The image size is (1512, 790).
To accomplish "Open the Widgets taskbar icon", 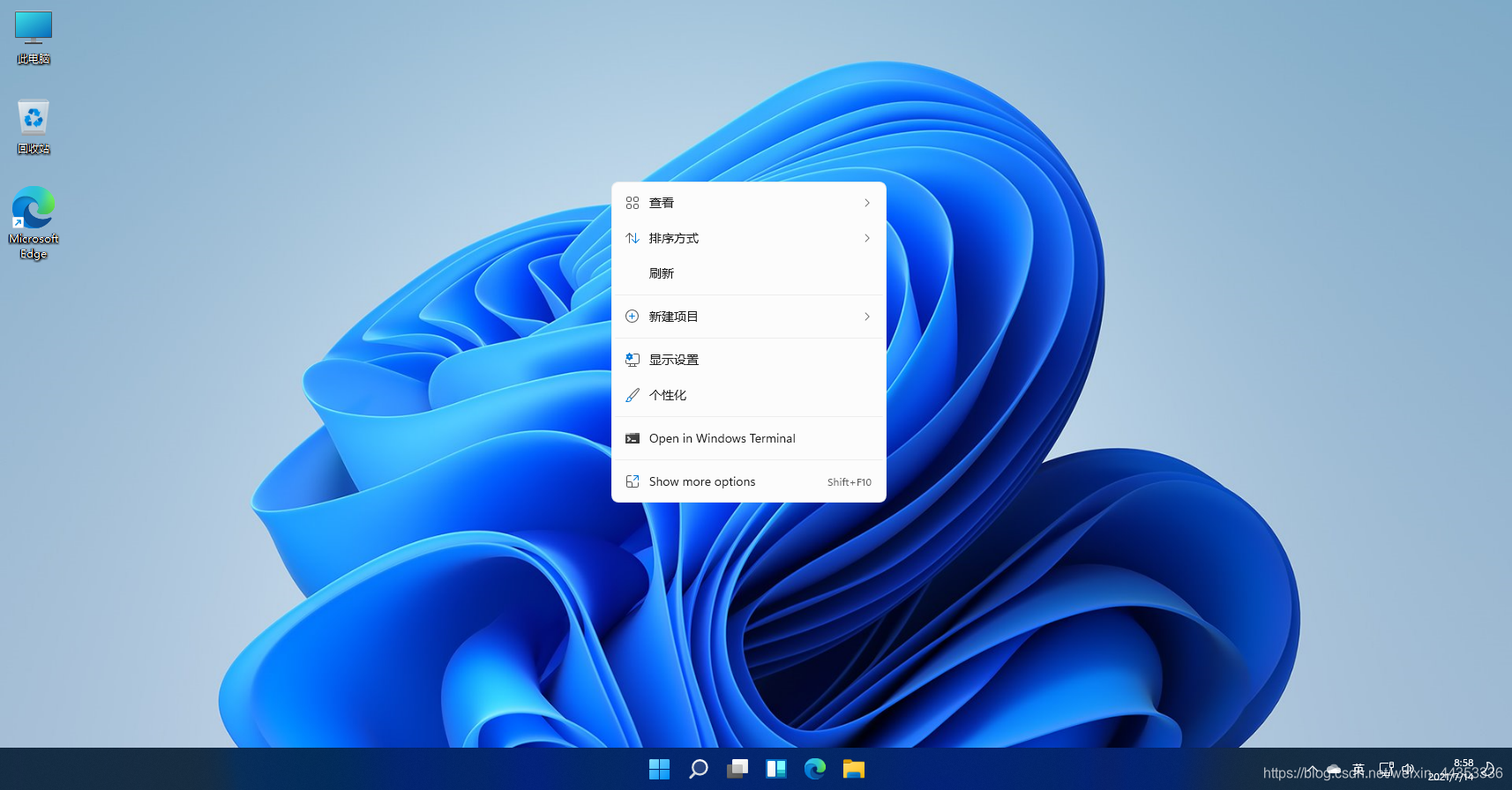I will point(776,769).
